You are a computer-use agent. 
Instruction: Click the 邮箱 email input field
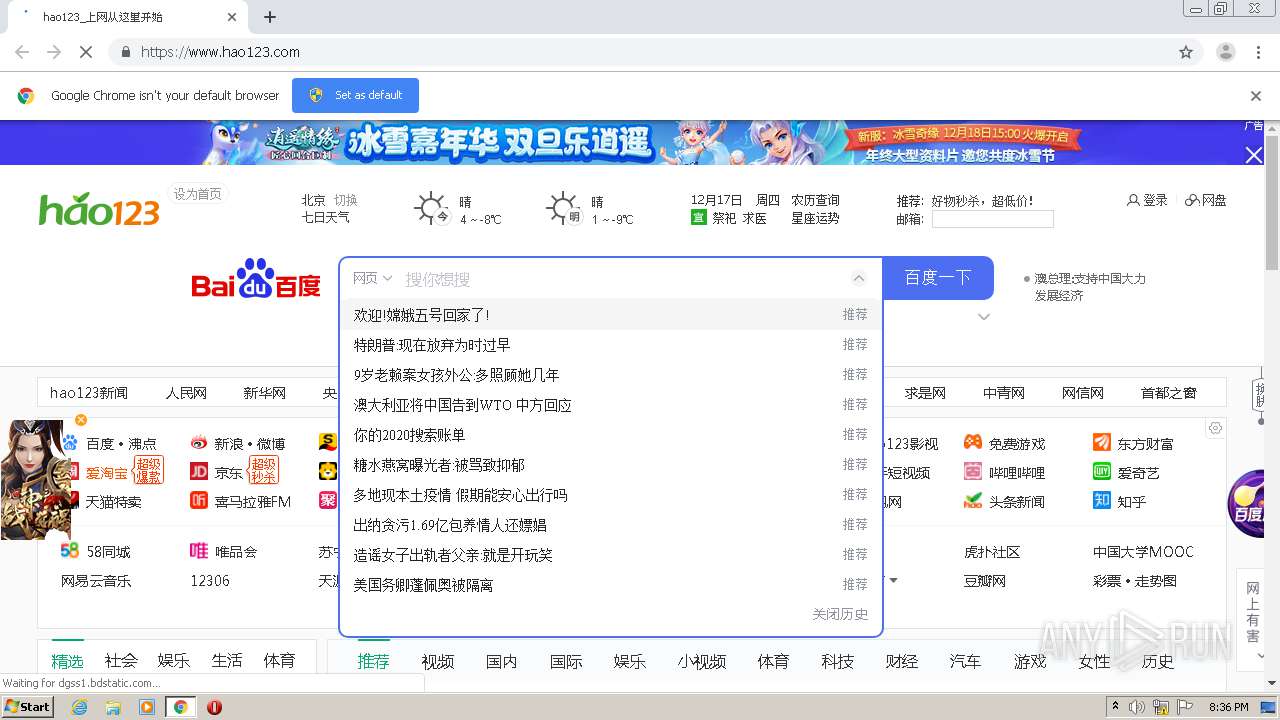click(x=992, y=219)
